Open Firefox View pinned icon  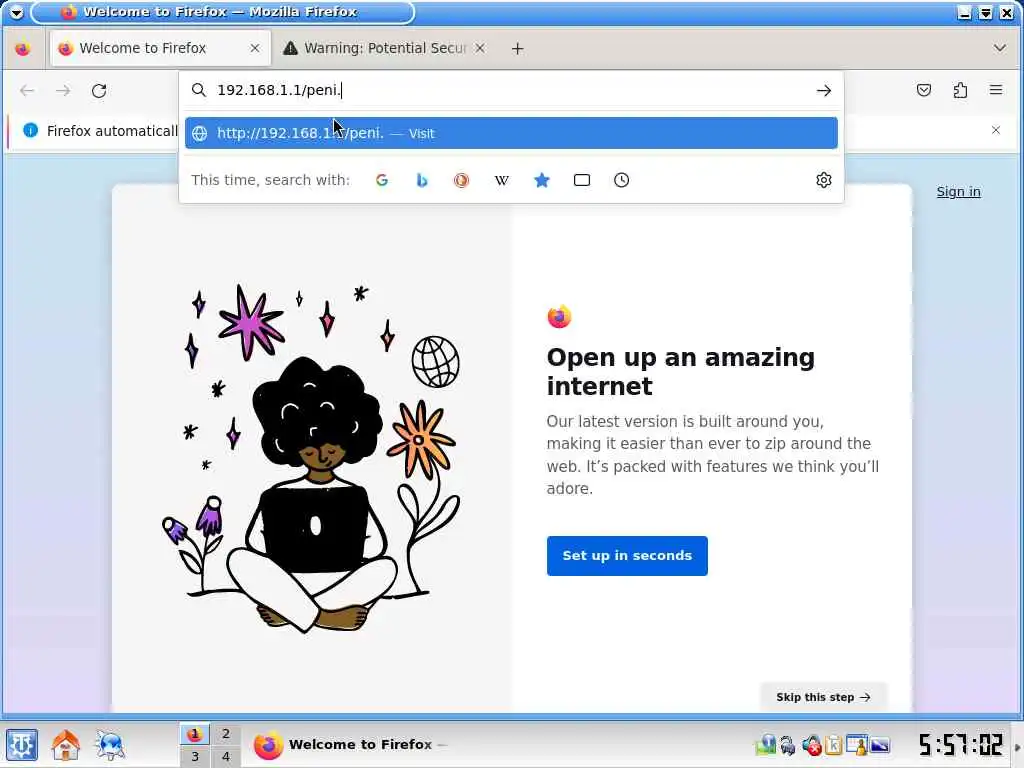(23, 49)
